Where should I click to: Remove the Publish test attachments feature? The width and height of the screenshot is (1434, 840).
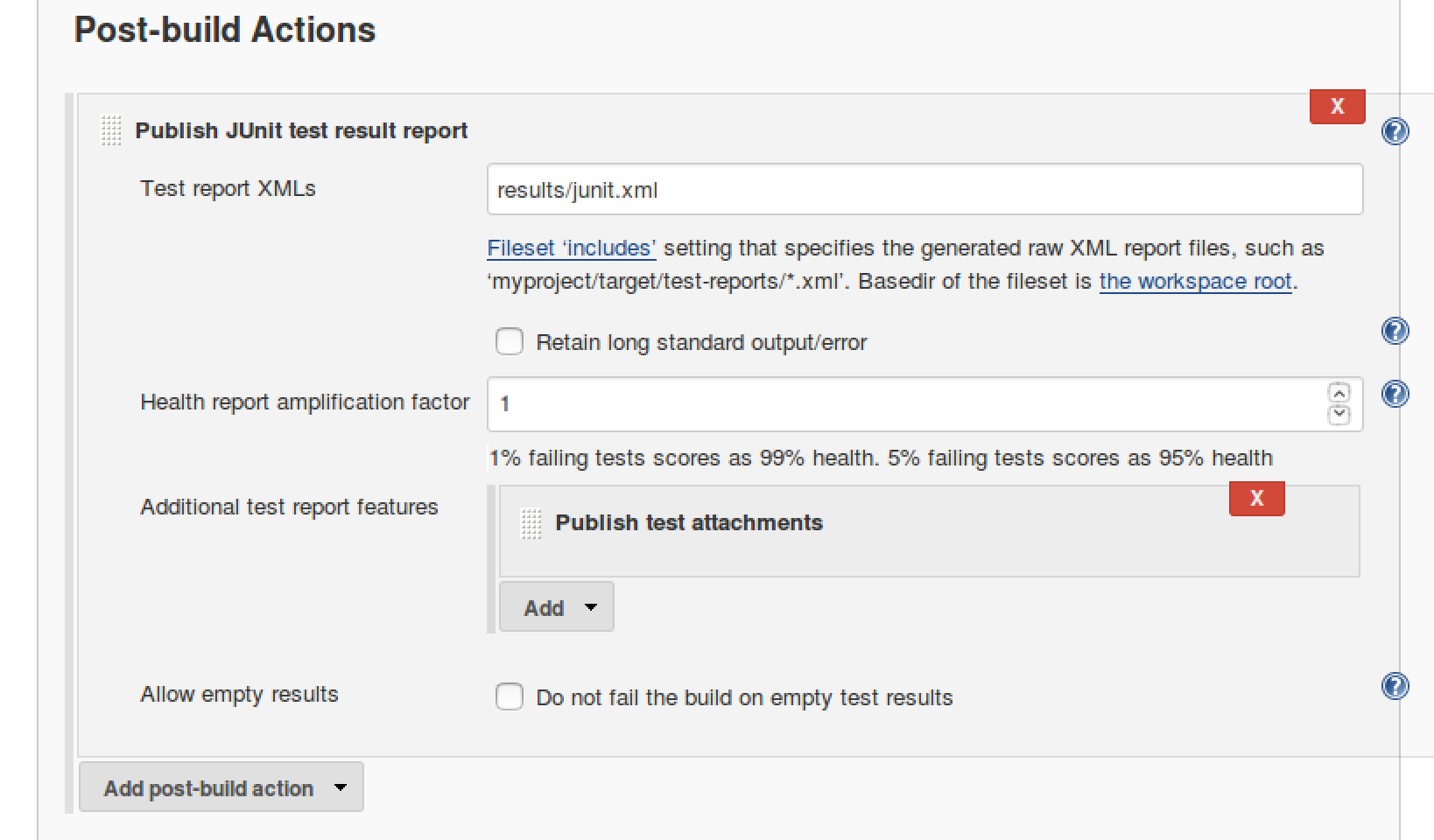(1256, 498)
